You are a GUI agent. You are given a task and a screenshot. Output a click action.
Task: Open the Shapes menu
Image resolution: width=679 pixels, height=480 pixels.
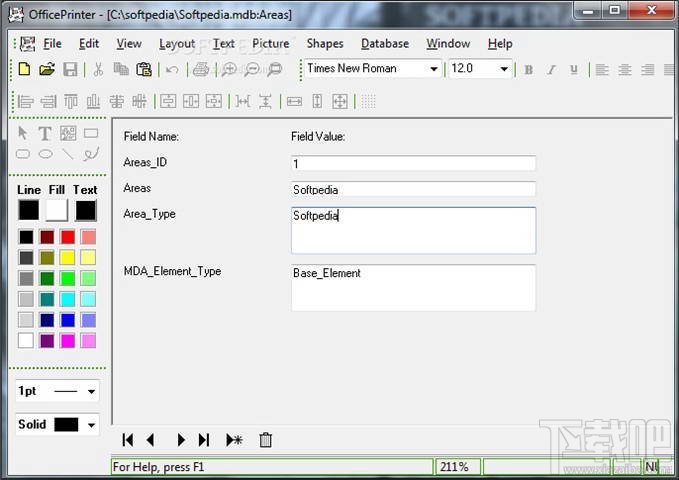point(325,44)
